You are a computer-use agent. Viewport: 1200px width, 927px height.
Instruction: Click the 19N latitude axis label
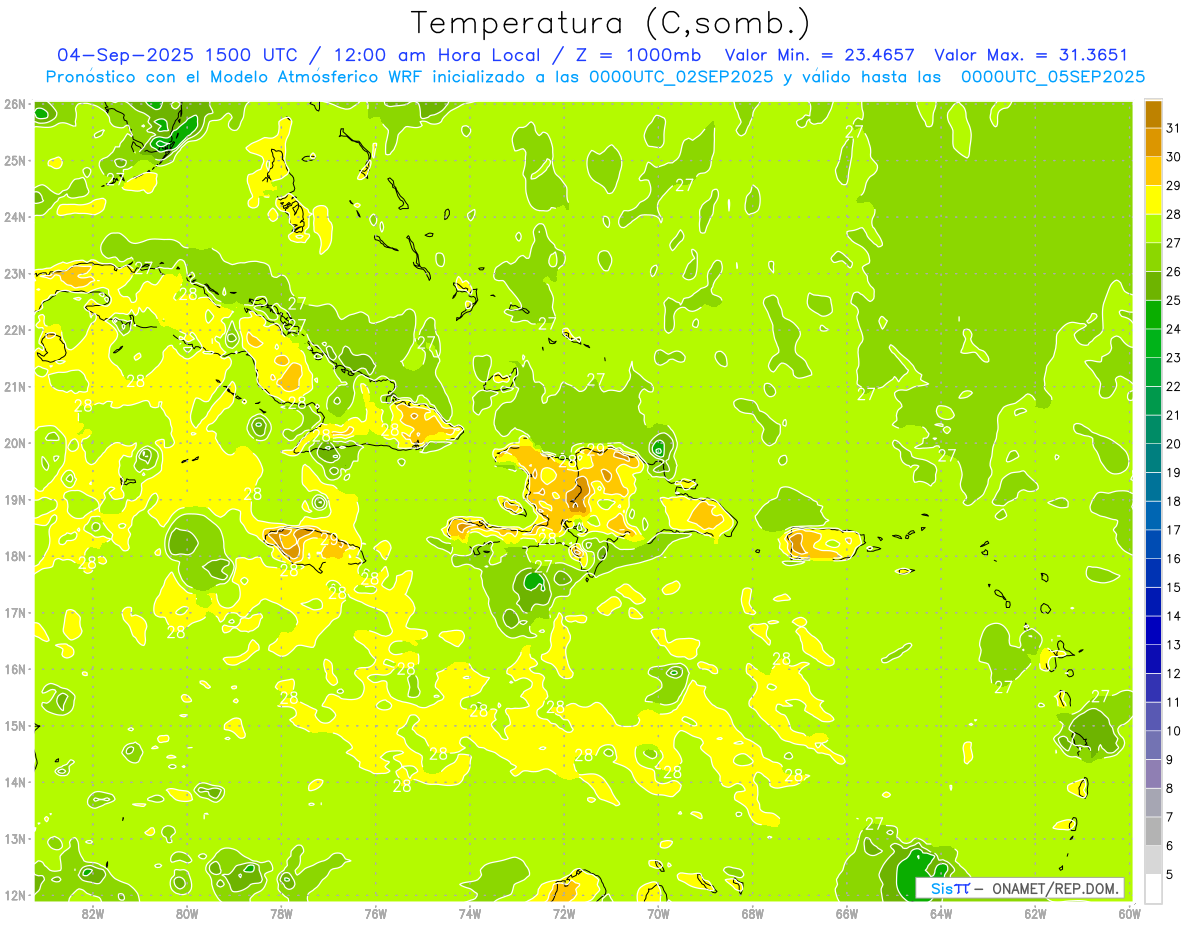[x=15, y=500]
